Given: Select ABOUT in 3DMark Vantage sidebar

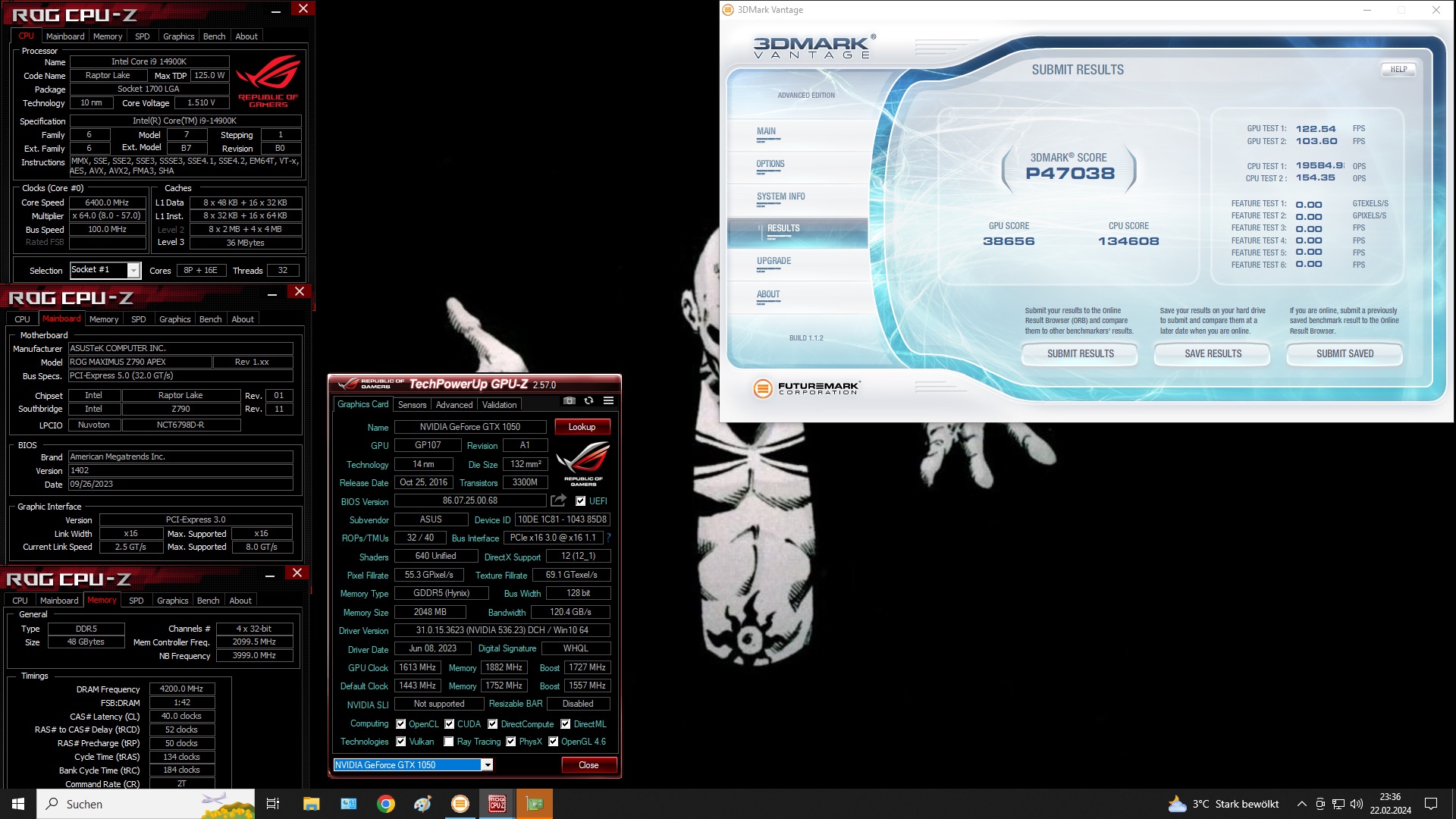Looking at the screenshot, I should click(768, 295).
